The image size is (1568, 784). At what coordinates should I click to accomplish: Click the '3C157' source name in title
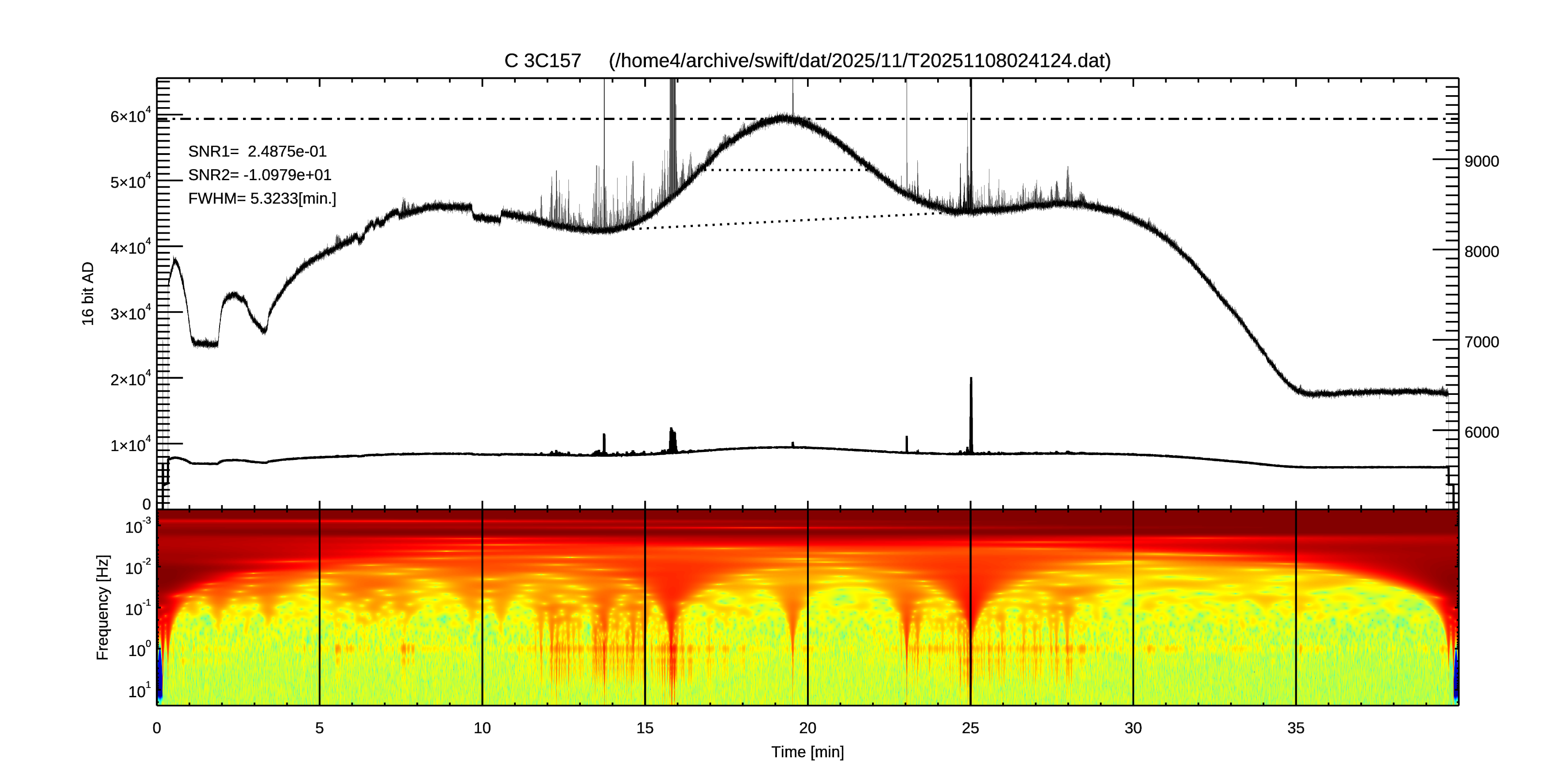(x=552, y=61)
